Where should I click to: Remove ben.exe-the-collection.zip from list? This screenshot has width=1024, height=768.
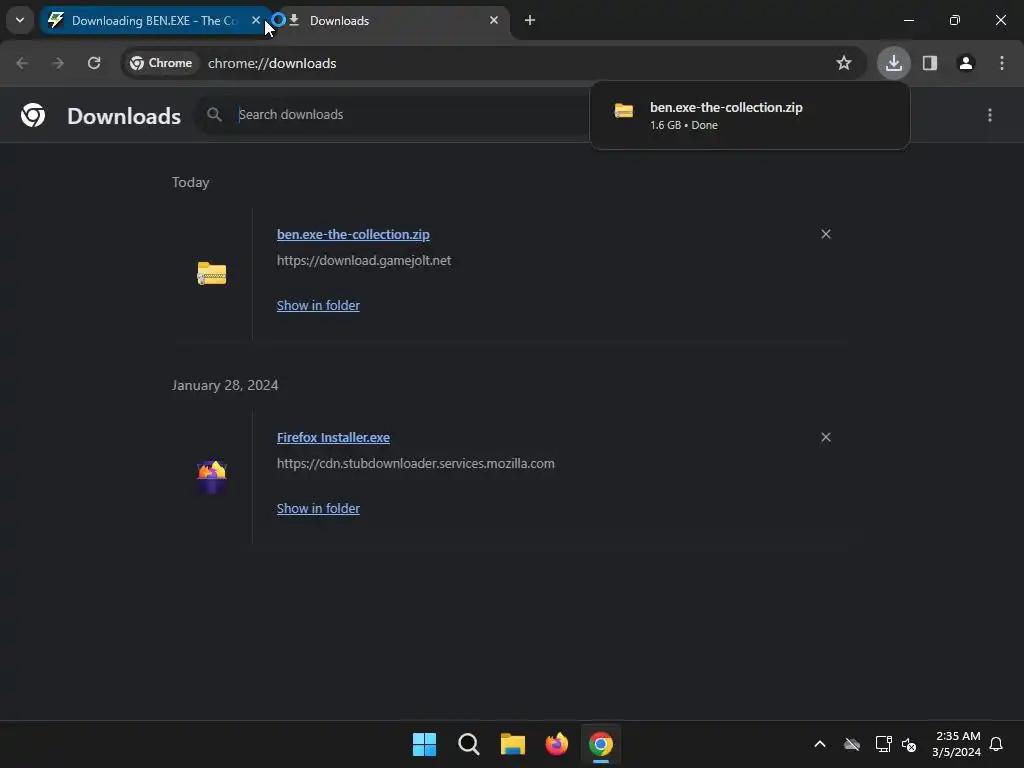click(826, 234)
